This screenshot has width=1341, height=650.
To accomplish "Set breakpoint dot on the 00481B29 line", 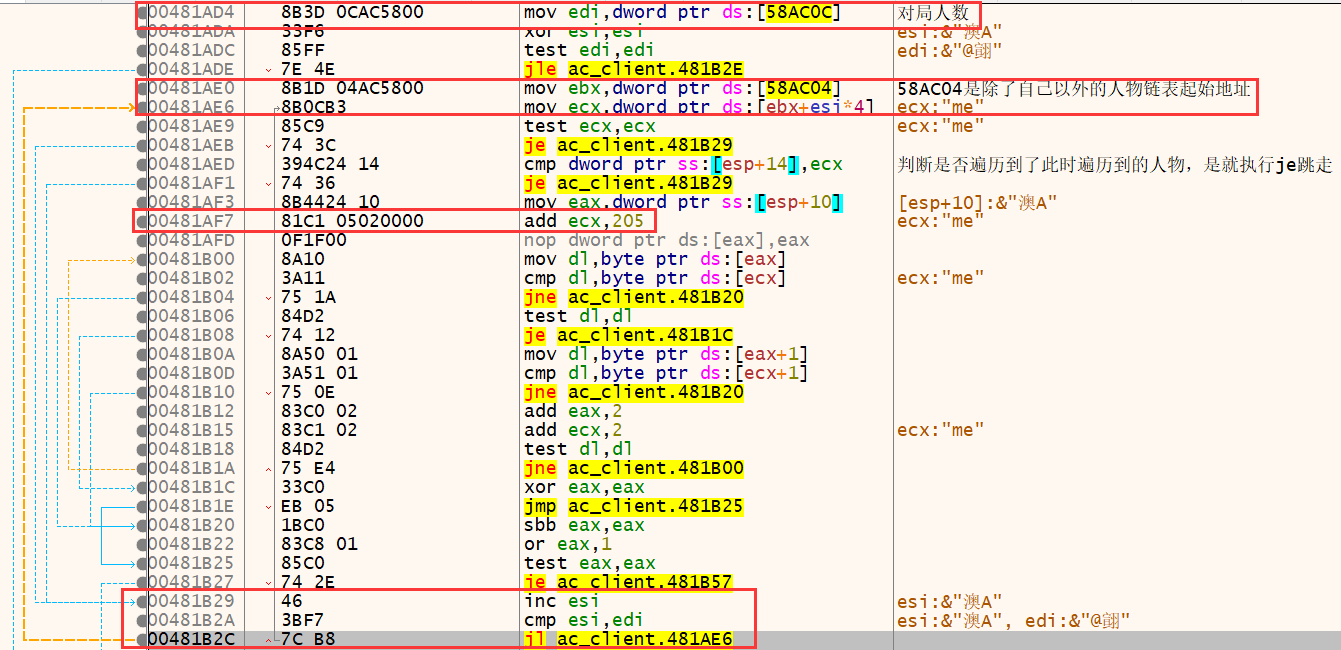I will click(143, 601).
